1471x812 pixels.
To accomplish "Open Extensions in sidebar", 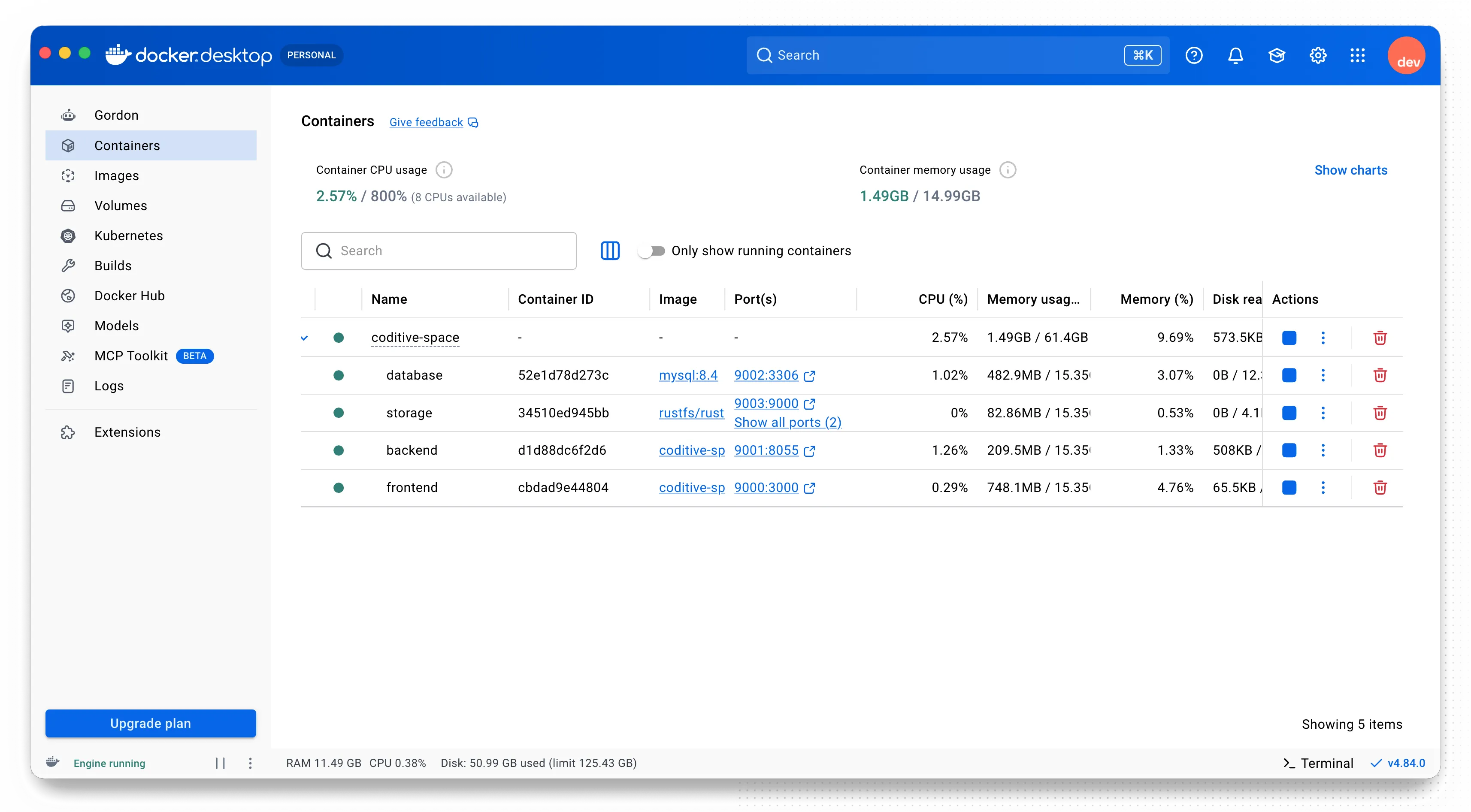I will tap(151, 432).
